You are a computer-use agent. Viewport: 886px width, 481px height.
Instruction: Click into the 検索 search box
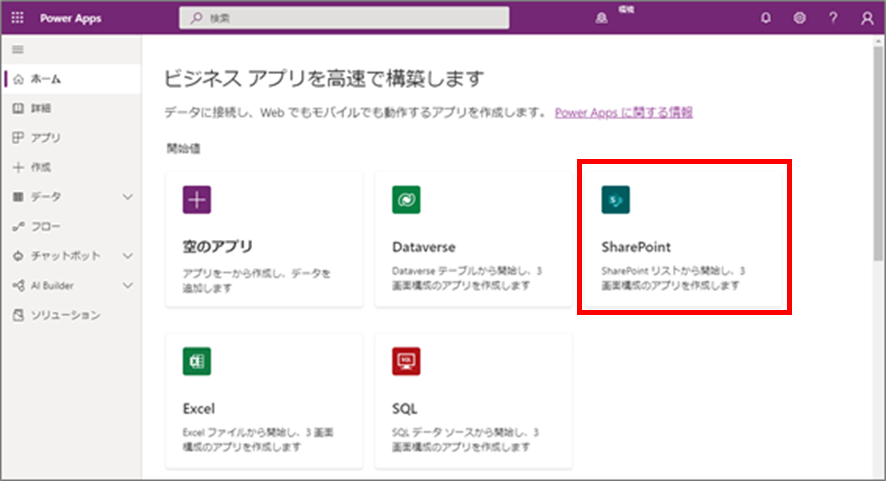click(x=344, y=18)
